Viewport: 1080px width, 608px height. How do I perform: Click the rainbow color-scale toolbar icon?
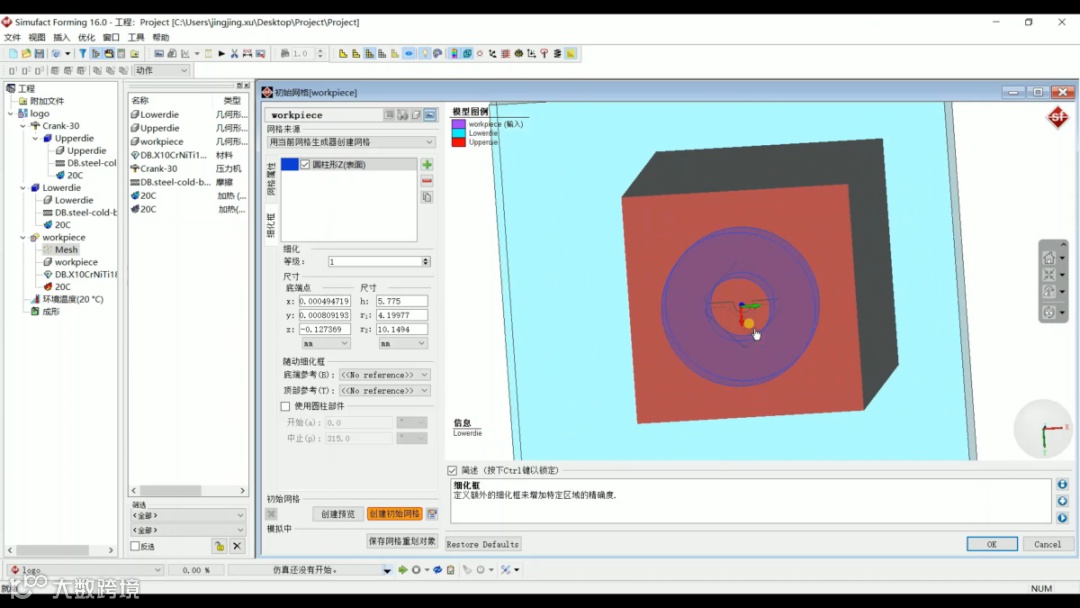click(x=454, y=54)
